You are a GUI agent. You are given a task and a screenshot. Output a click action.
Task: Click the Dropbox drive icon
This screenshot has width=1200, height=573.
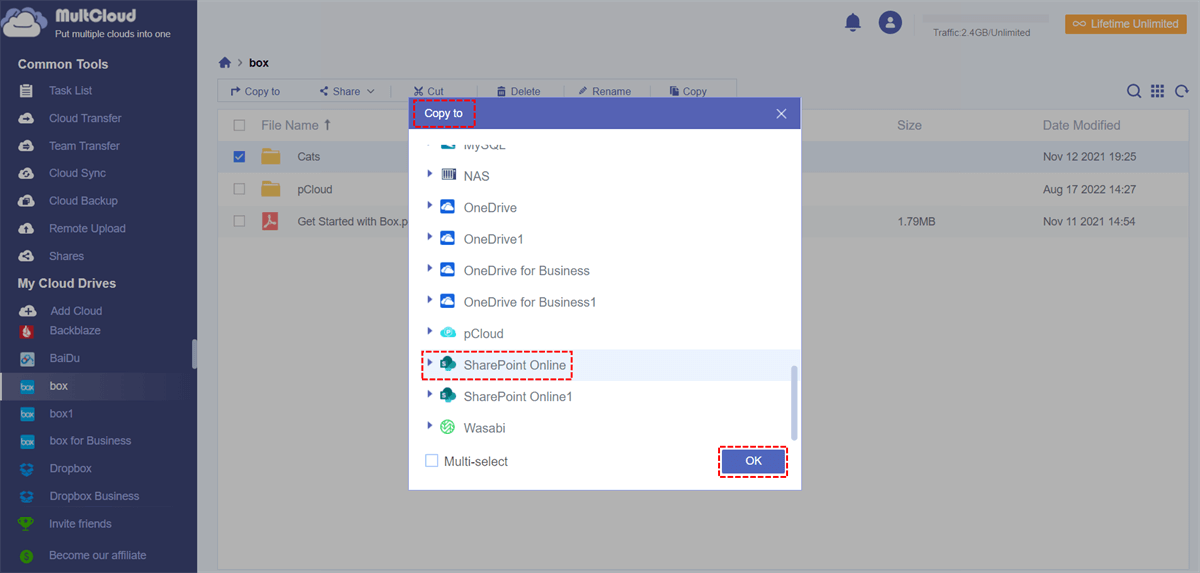[28, 469]
